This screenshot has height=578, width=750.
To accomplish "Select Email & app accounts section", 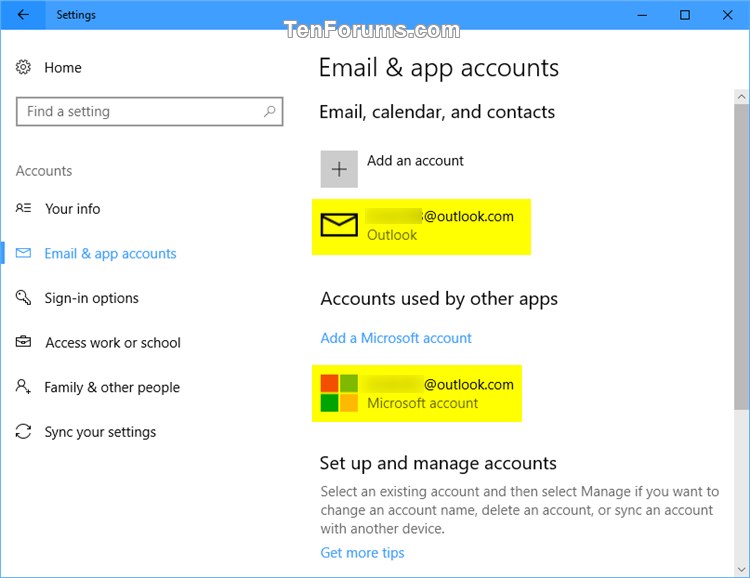I will [110, 254].
